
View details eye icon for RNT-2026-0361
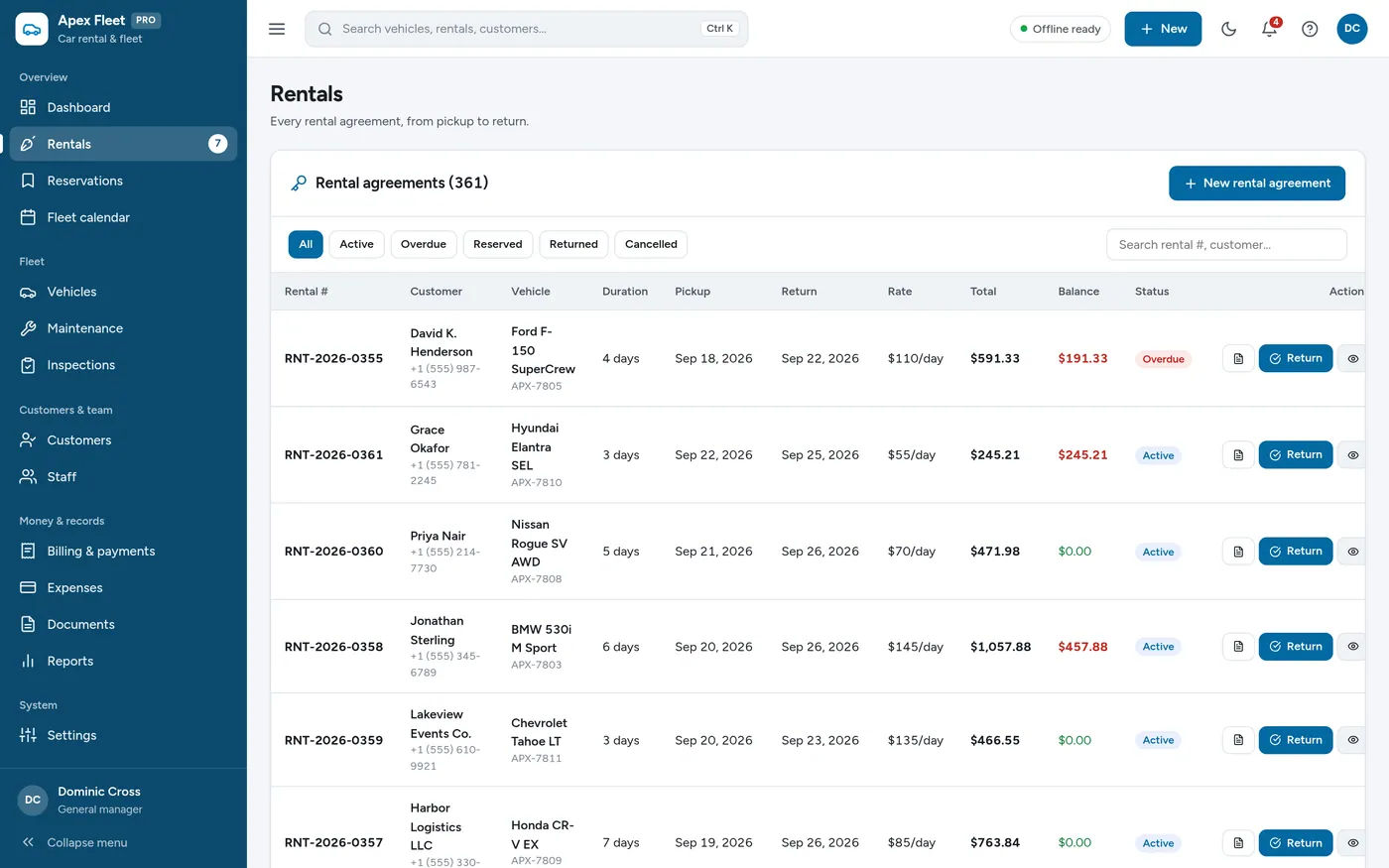click(1352, 455)
